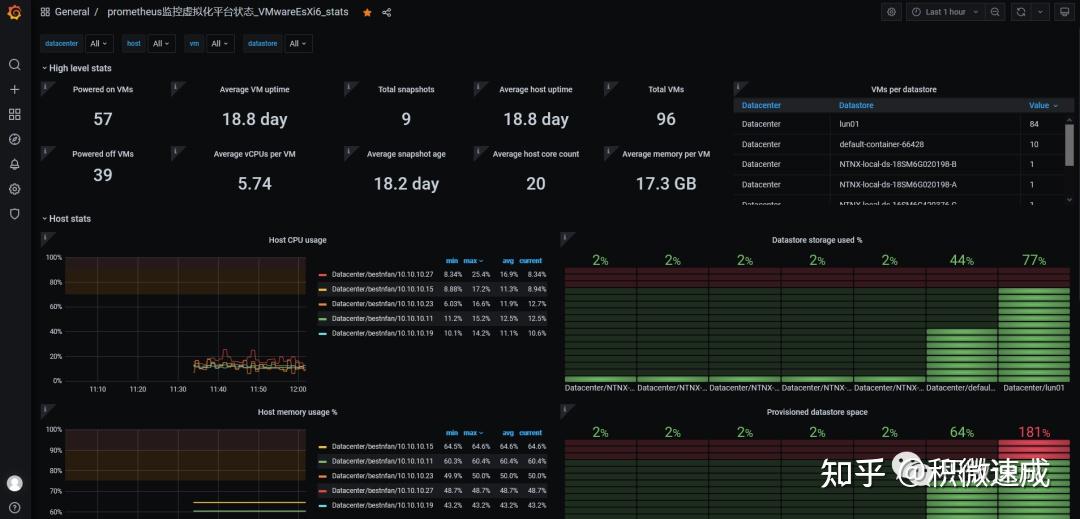This screenshot has width=1080, height=519.
Task: Open the Explore compass icon
Action: point(14,139)
